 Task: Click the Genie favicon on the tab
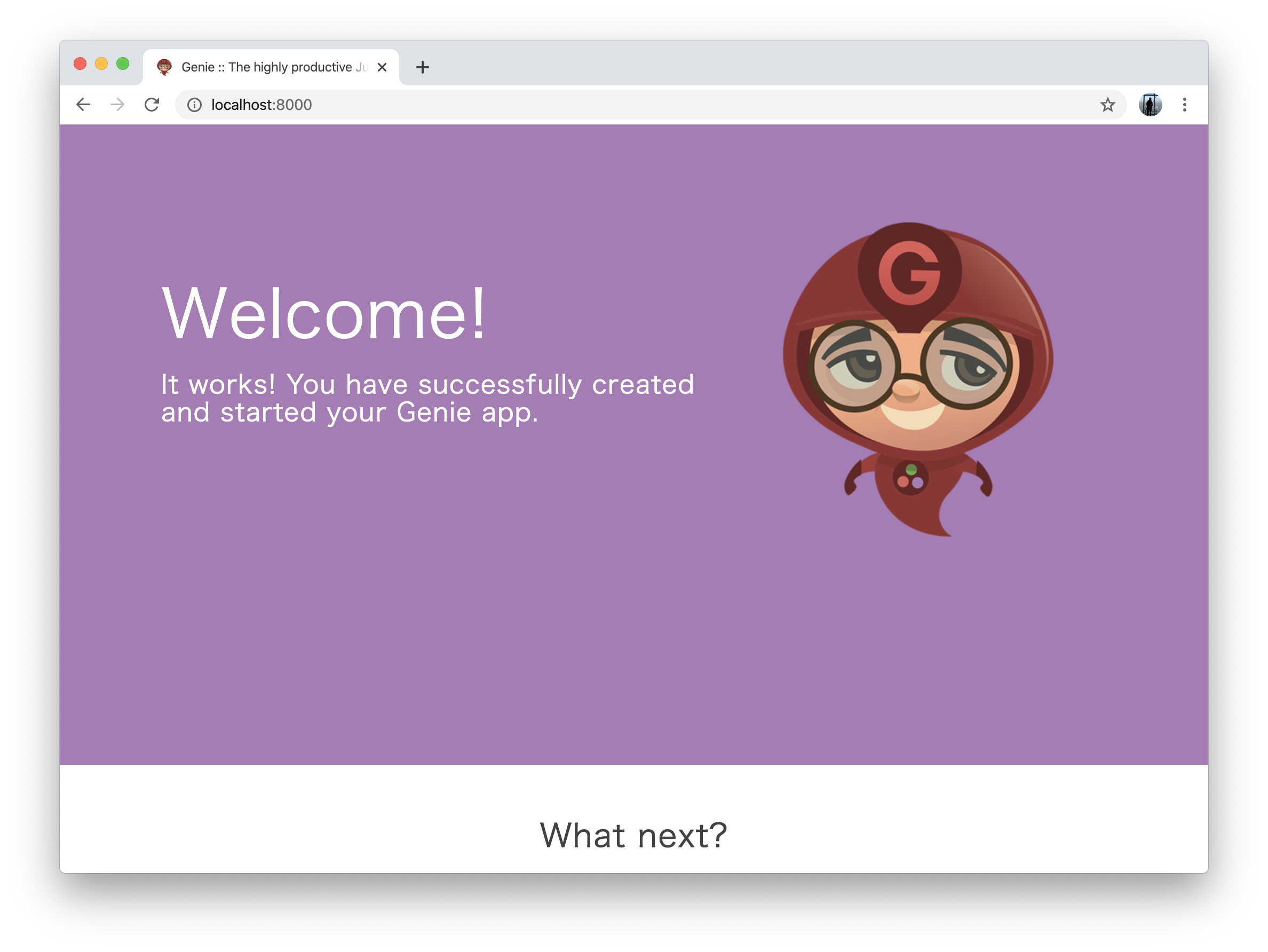[164, 67]
